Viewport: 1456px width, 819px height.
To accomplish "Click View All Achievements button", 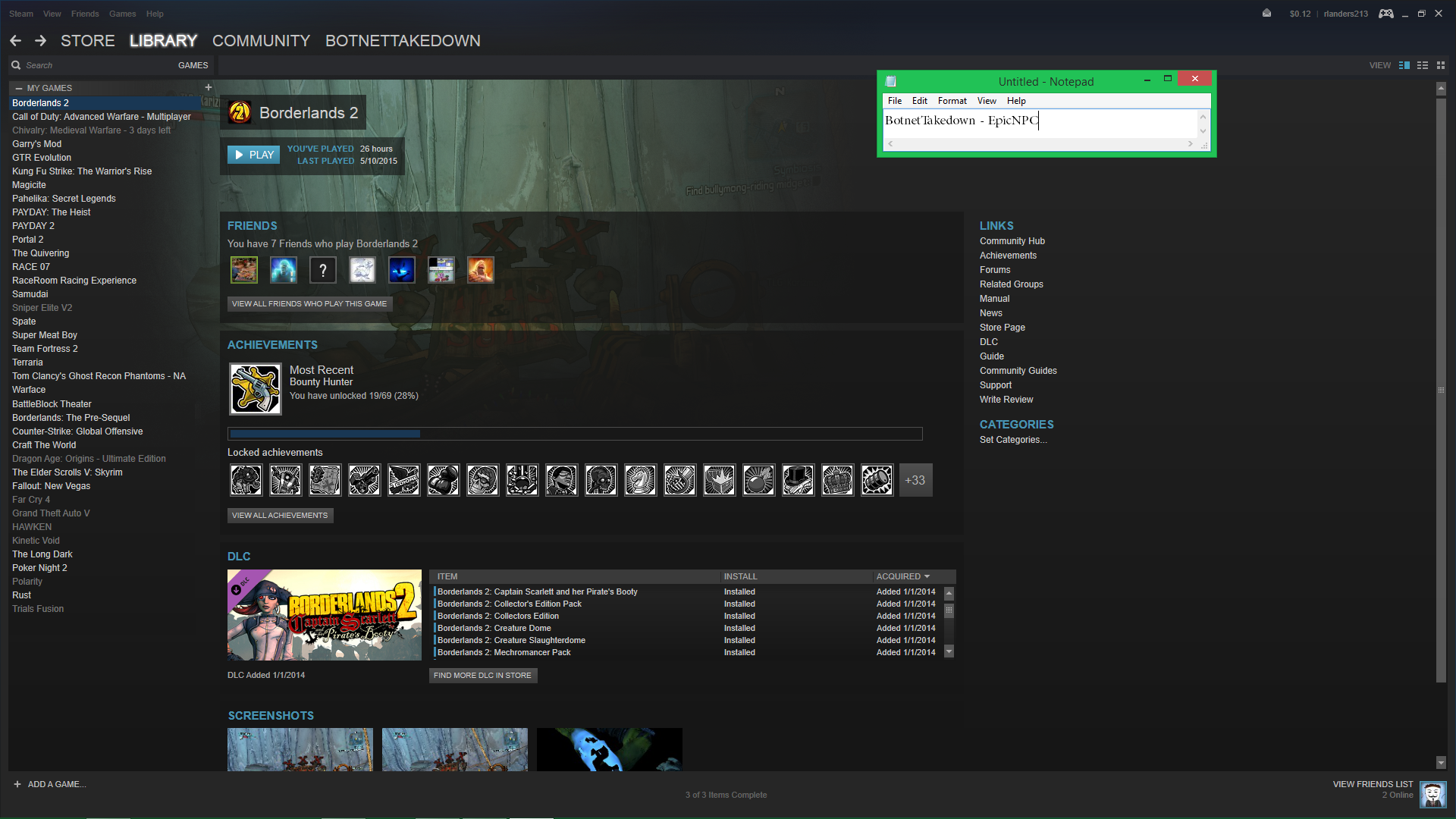I will (x=280, y=516).
